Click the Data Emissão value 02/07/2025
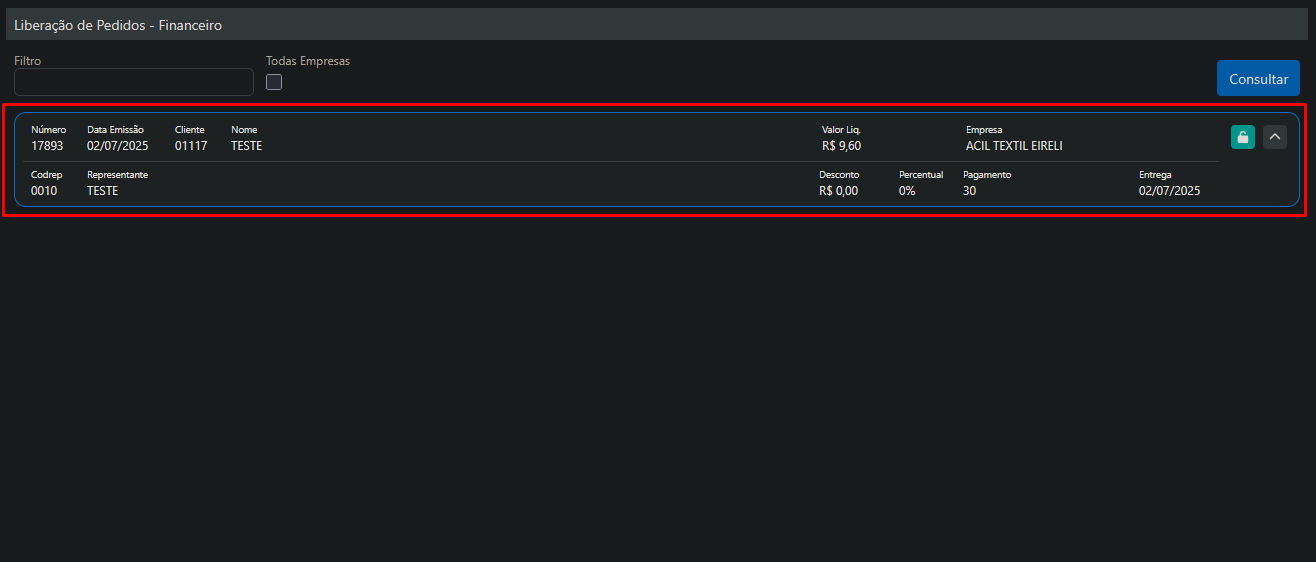1316x562 pixels. [116, 146]
